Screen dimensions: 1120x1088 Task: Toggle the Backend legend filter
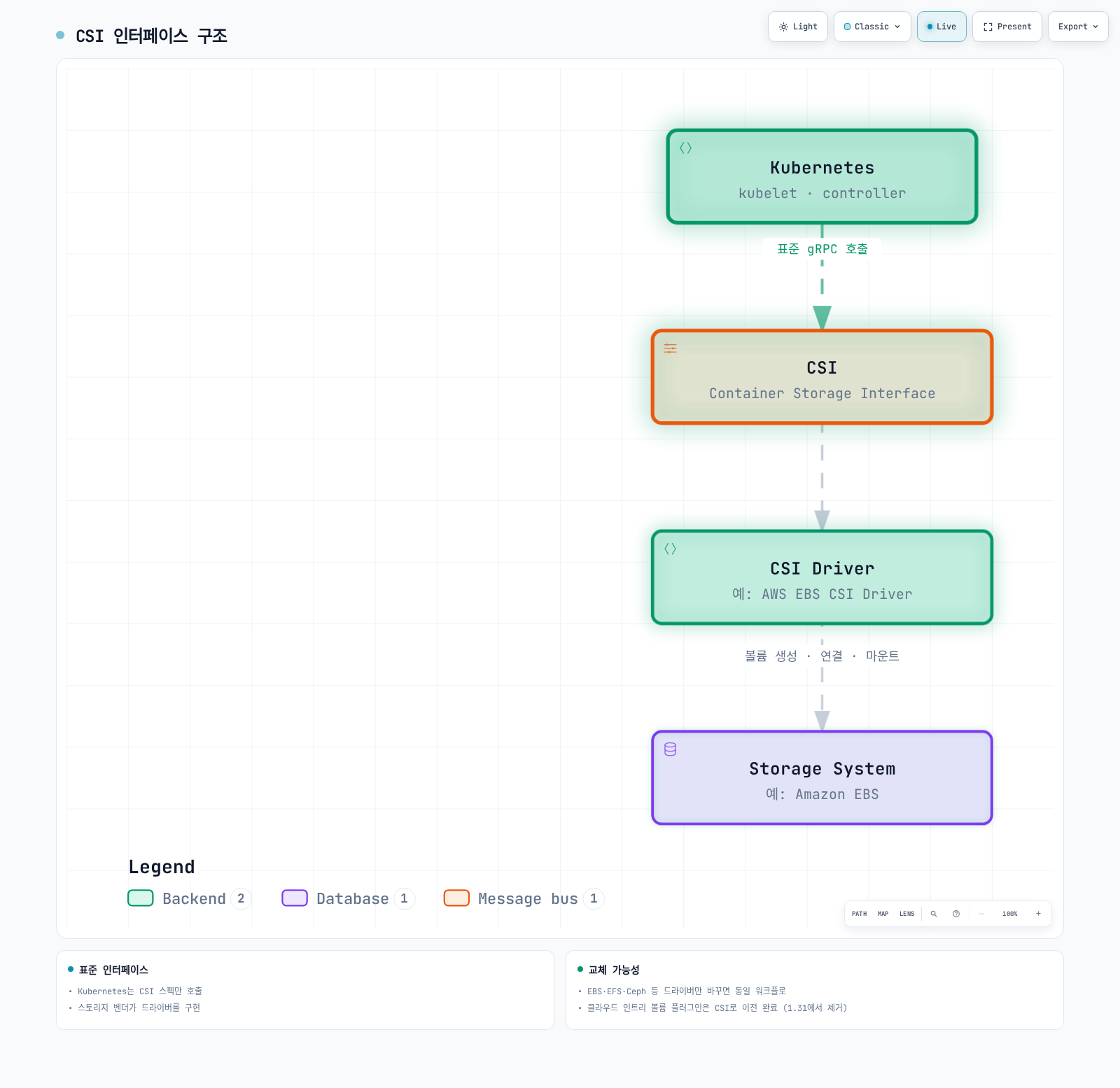click(189, 898)
